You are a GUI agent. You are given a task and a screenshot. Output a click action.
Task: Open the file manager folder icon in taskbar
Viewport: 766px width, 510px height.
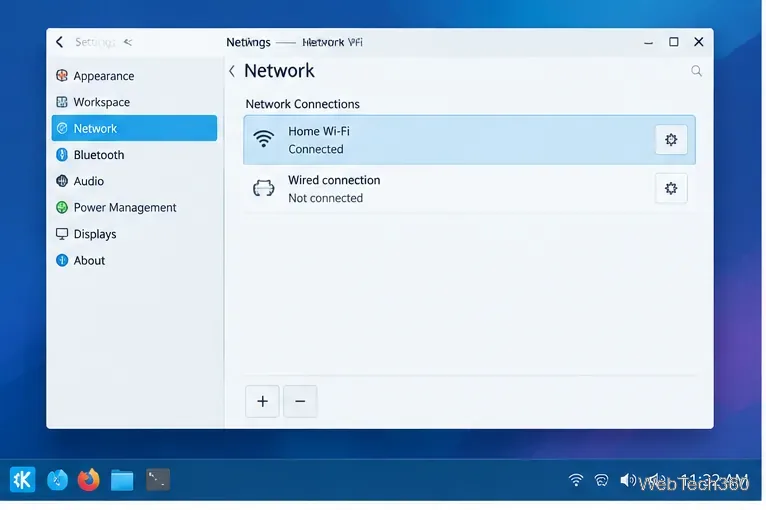(x=122, y=480)
